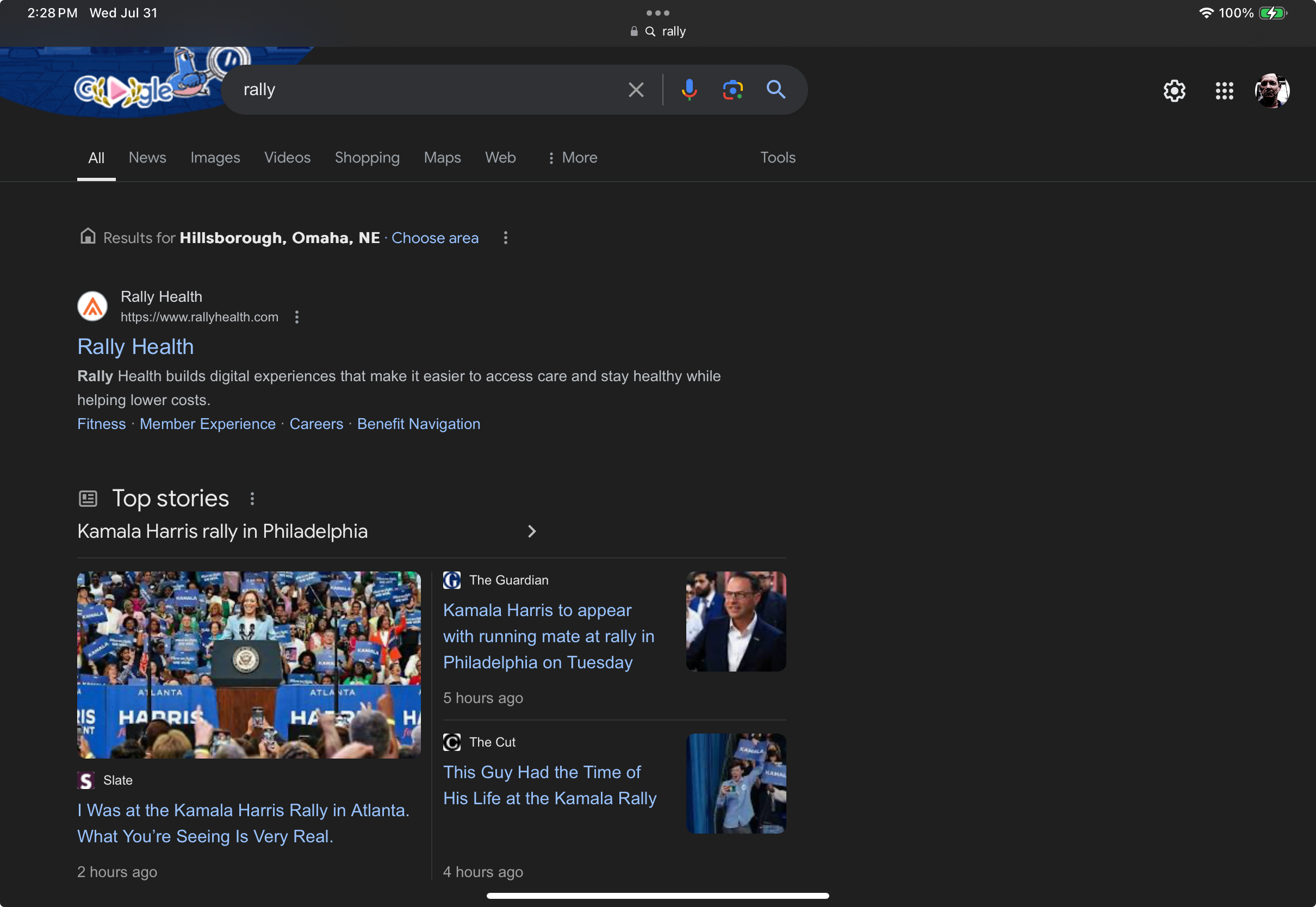
Task: Open Google Lens camera search
Action: click(x=733, y=90)
